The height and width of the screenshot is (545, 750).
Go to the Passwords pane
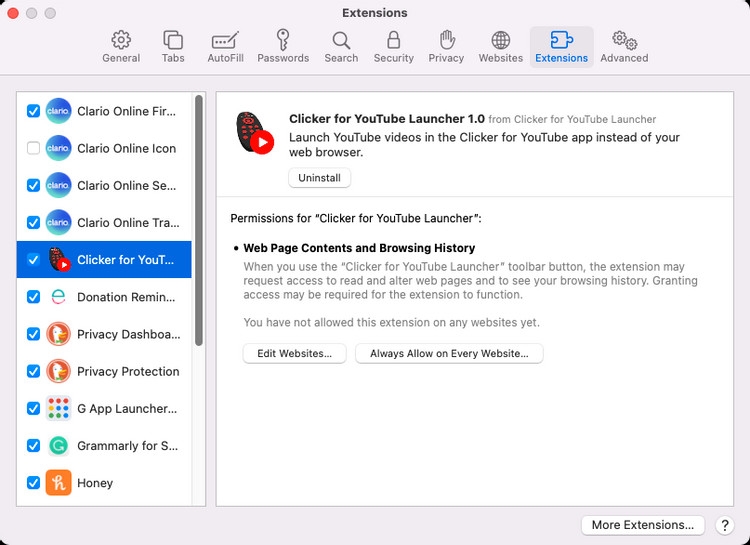(x=283, y=46)
